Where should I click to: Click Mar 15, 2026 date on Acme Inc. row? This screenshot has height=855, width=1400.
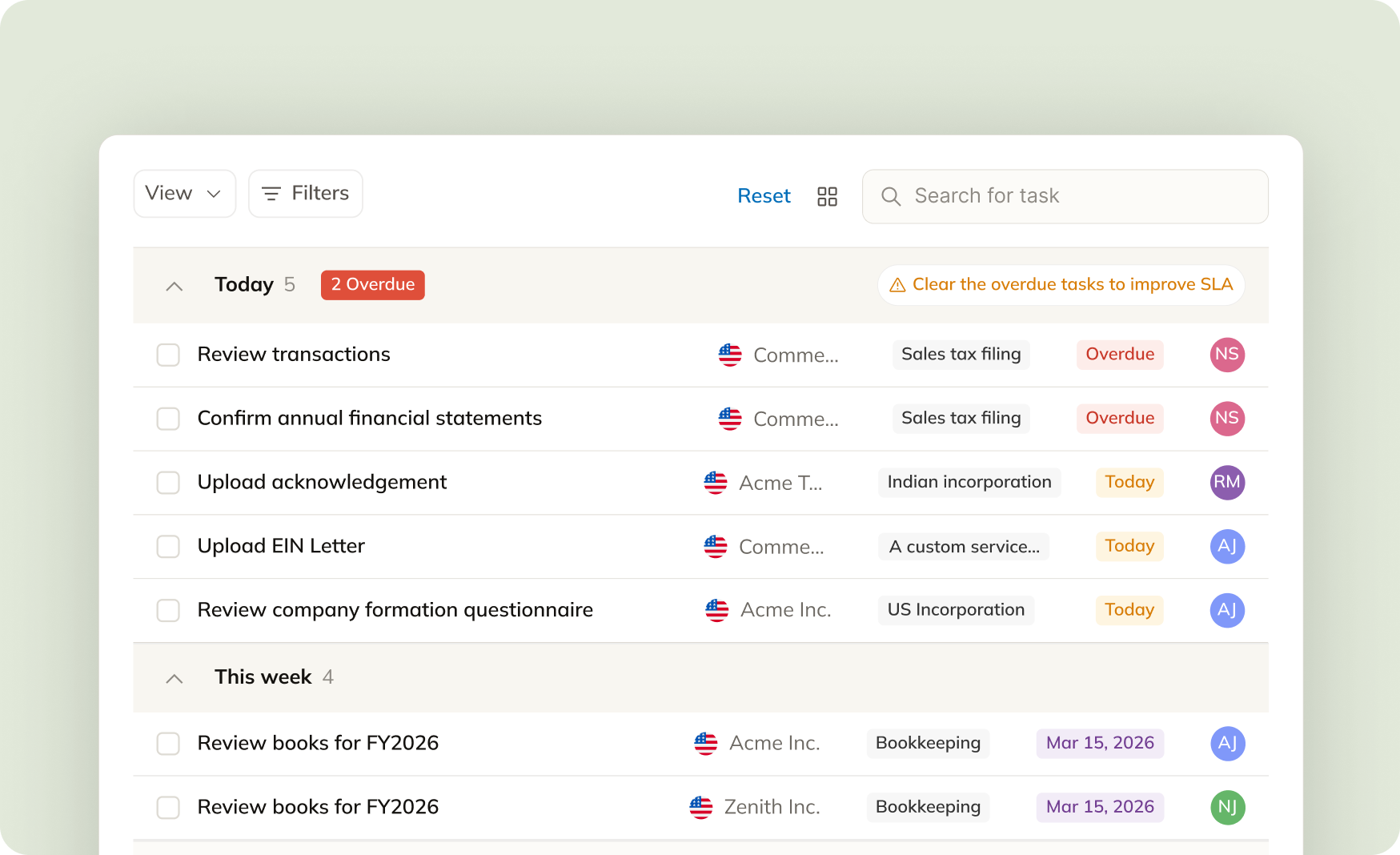click(x=1100, y=744)
